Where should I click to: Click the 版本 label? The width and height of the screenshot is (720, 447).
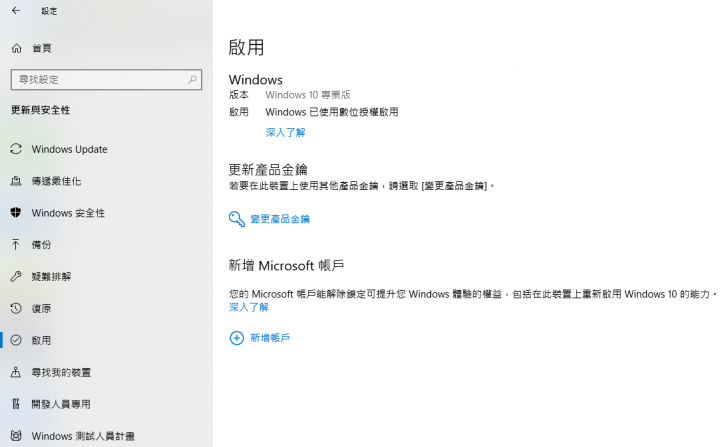pyautogui.click(x=238, y=95)
